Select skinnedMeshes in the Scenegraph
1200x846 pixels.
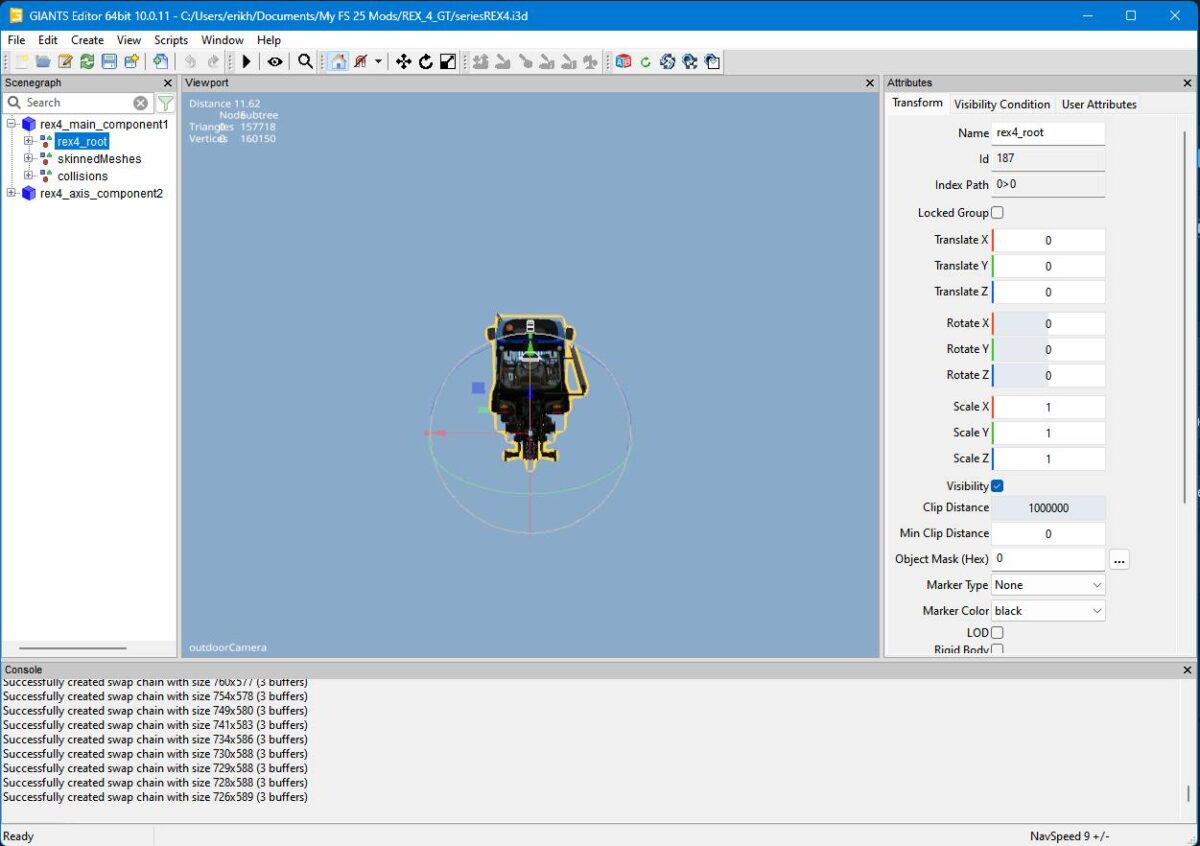pos(99,159)
